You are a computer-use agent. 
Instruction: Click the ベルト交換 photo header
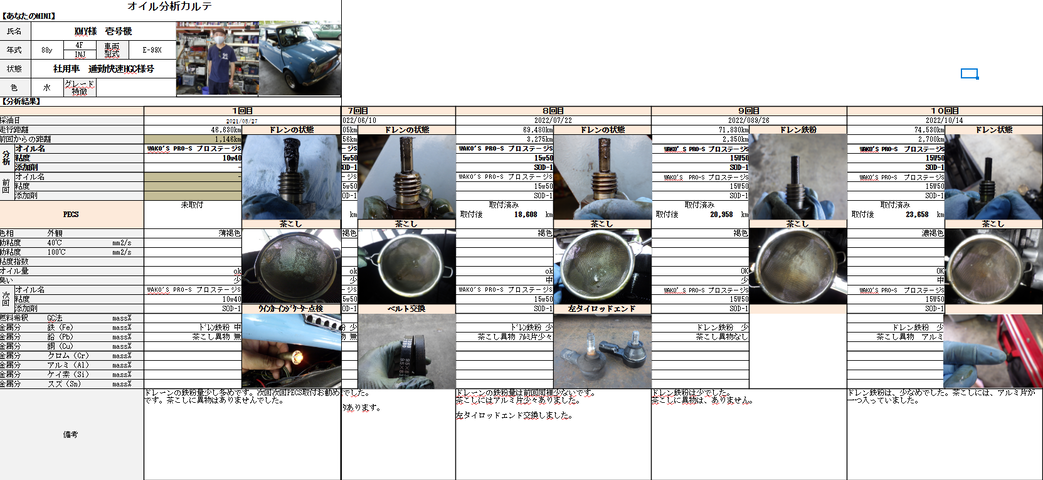(x=406, y=309)
